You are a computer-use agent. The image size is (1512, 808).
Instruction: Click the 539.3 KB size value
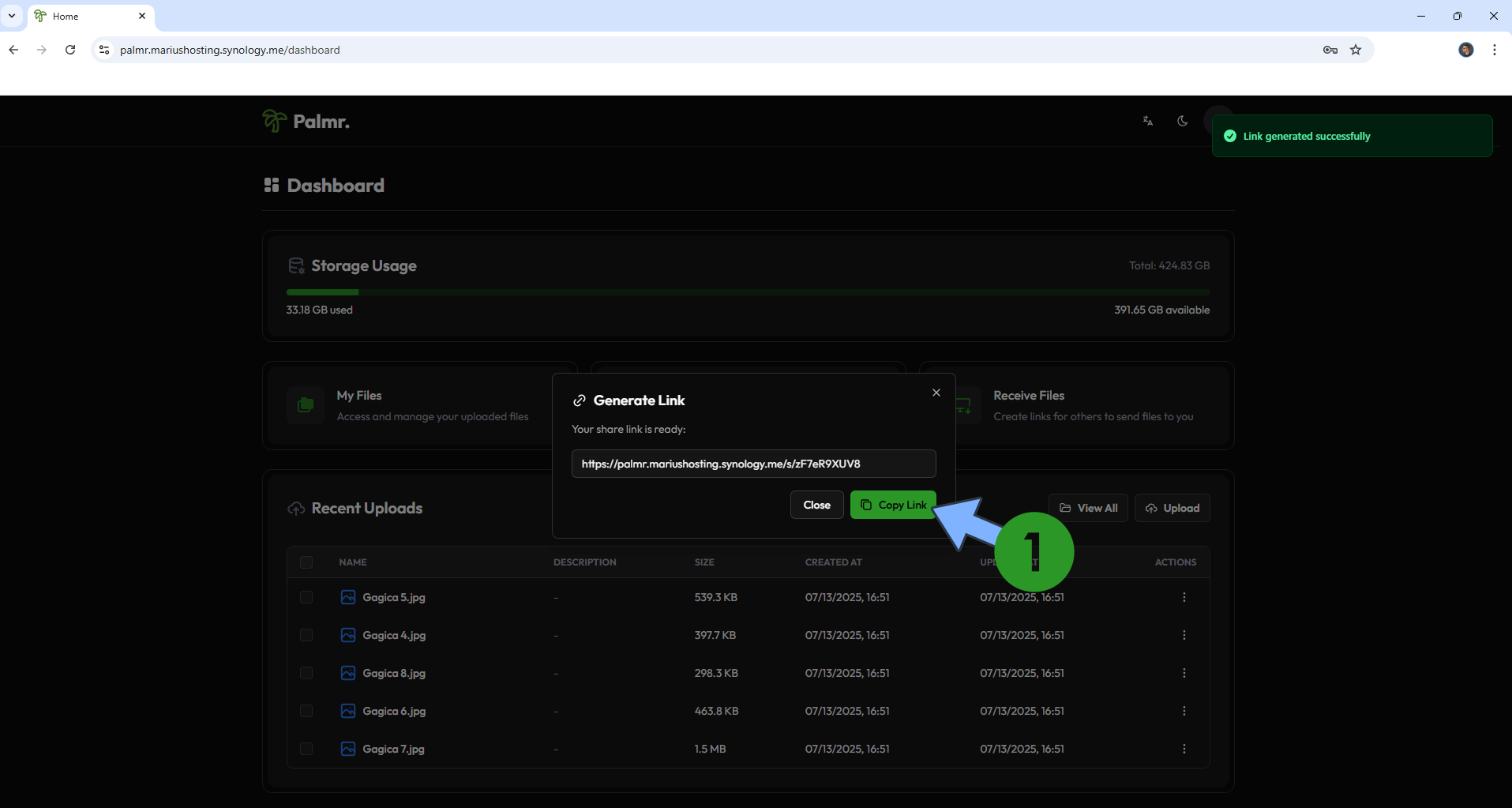[716, 597]
